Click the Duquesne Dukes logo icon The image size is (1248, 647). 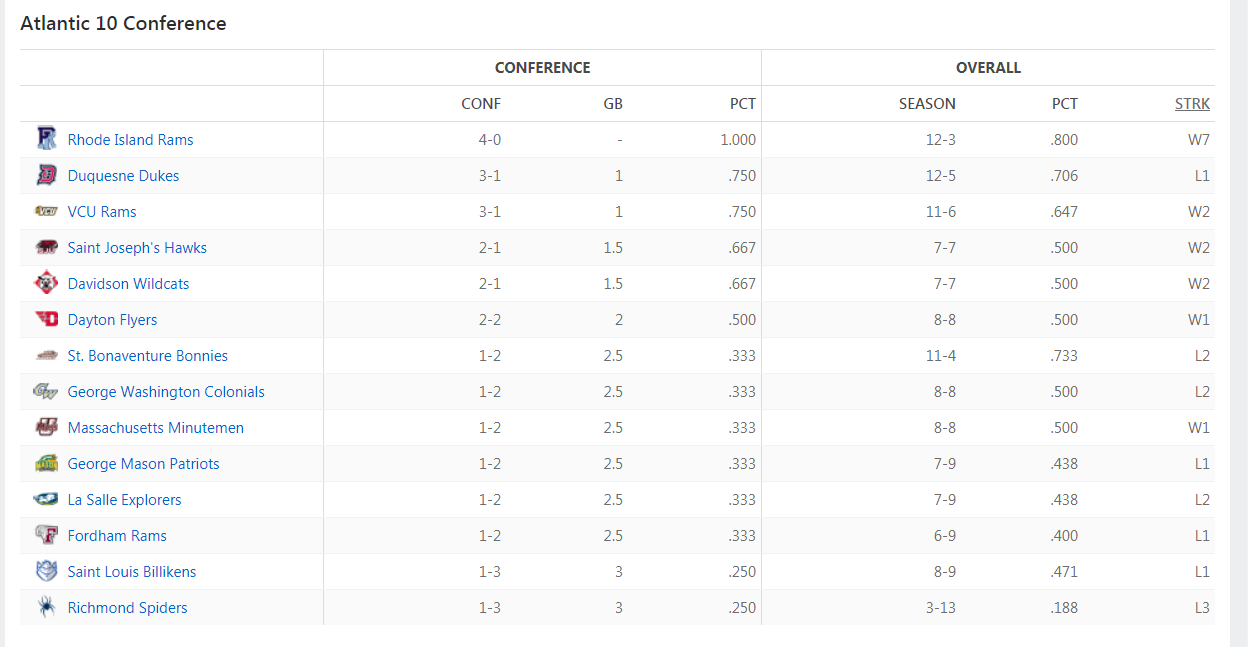46,175
